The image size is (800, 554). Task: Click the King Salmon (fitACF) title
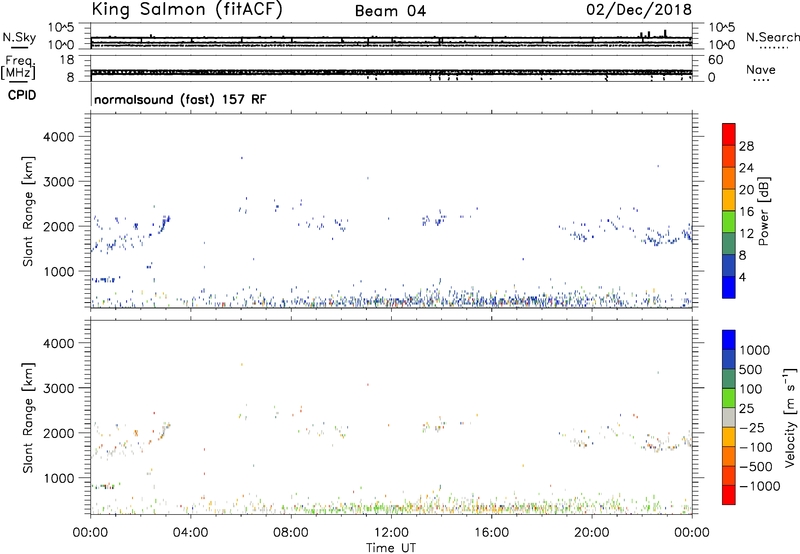pos(187,10)
